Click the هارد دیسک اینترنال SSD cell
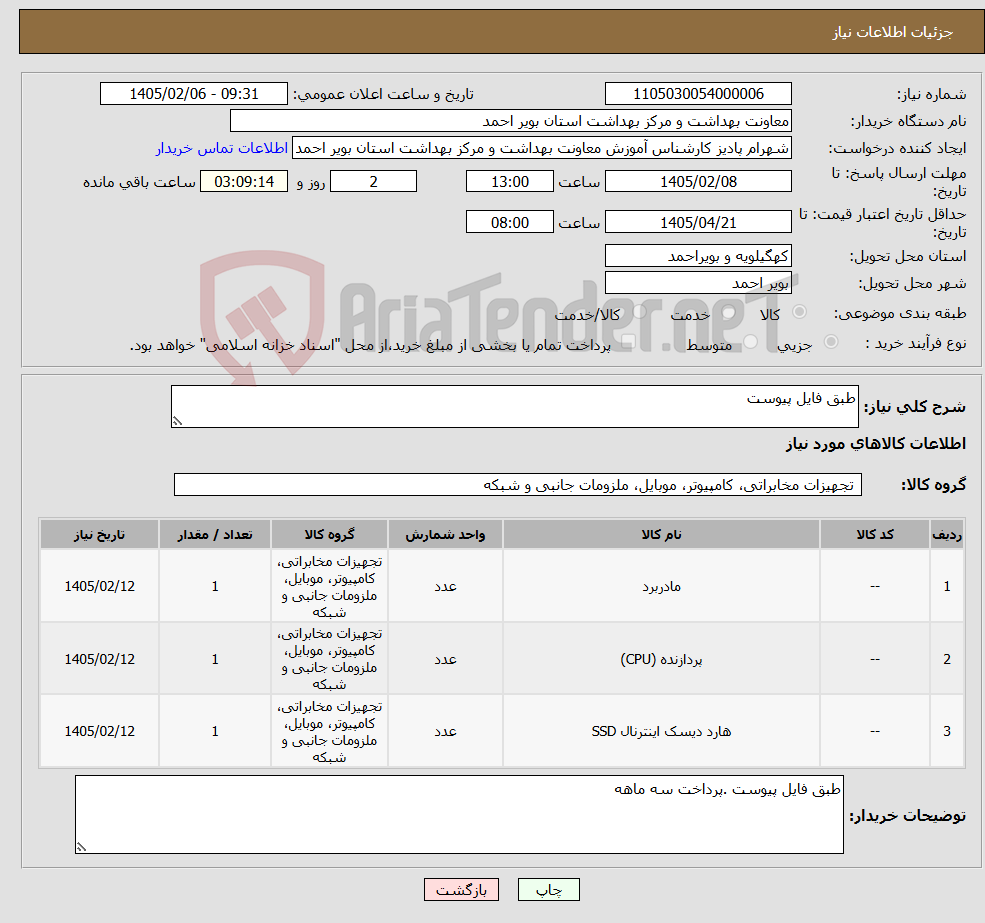Screen dimensions: 985x923 [x=661, y=731]
